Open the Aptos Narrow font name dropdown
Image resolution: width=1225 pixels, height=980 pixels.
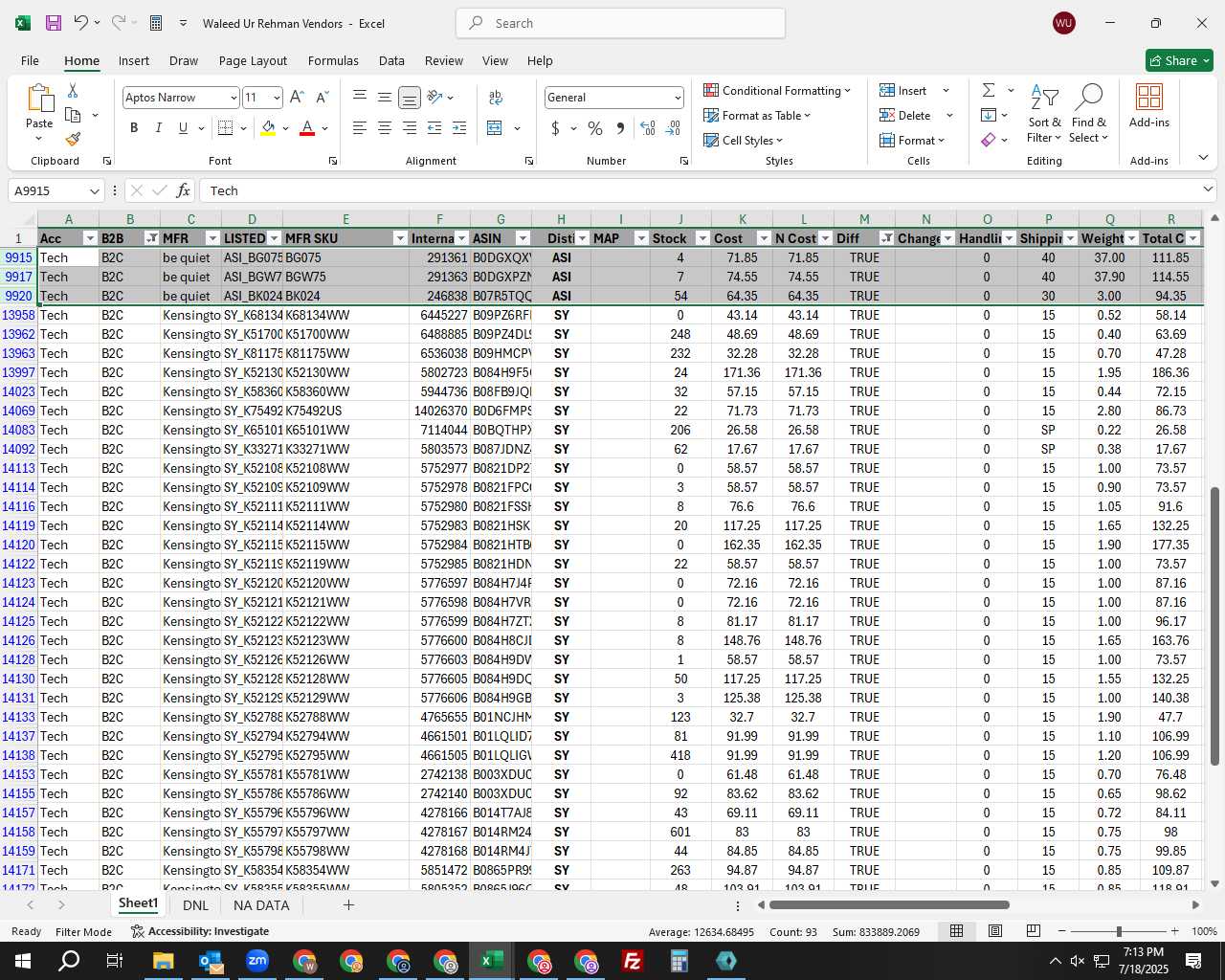pyautogui.click(x=233, y=98)
